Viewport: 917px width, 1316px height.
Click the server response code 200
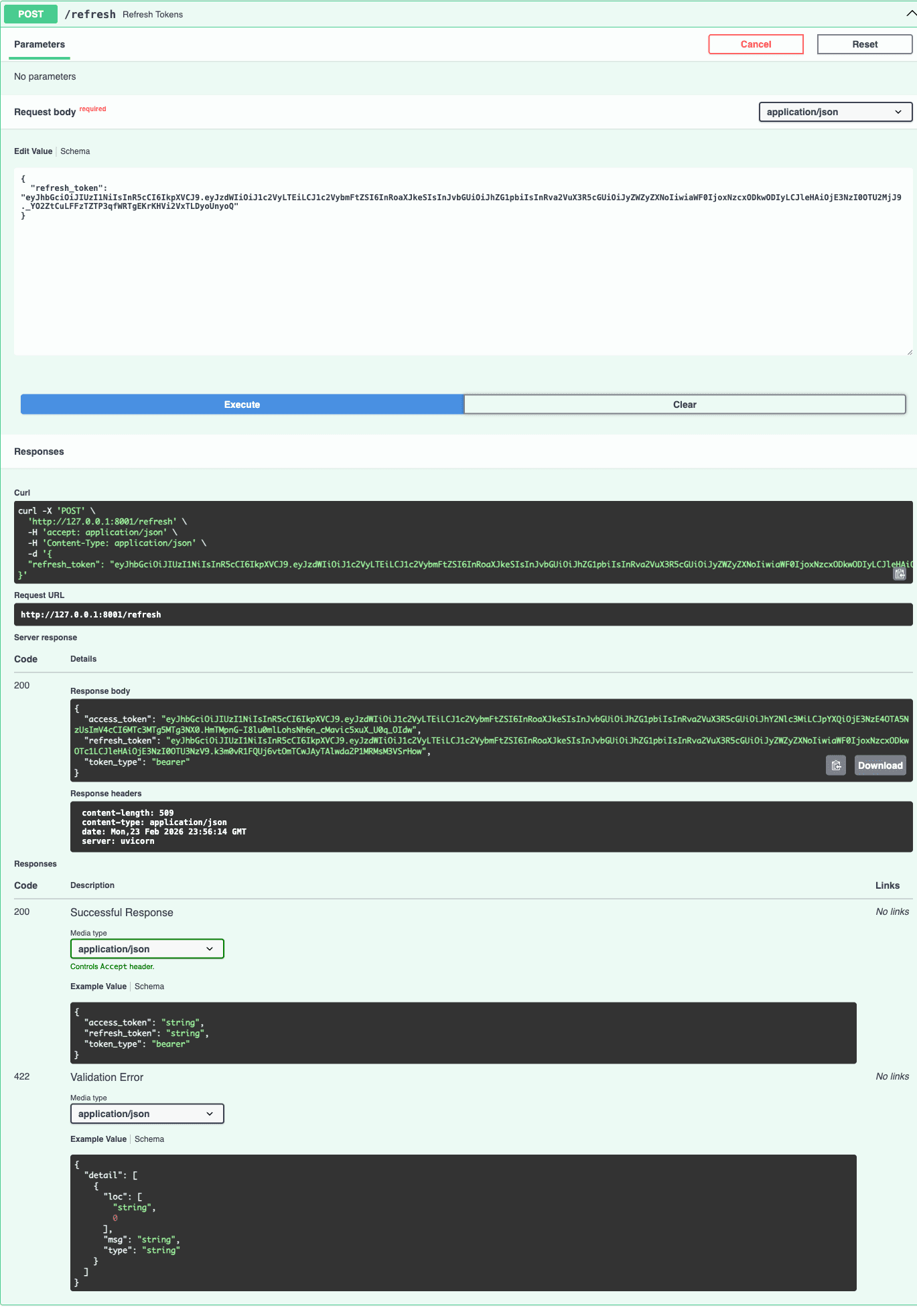point(22,685)
